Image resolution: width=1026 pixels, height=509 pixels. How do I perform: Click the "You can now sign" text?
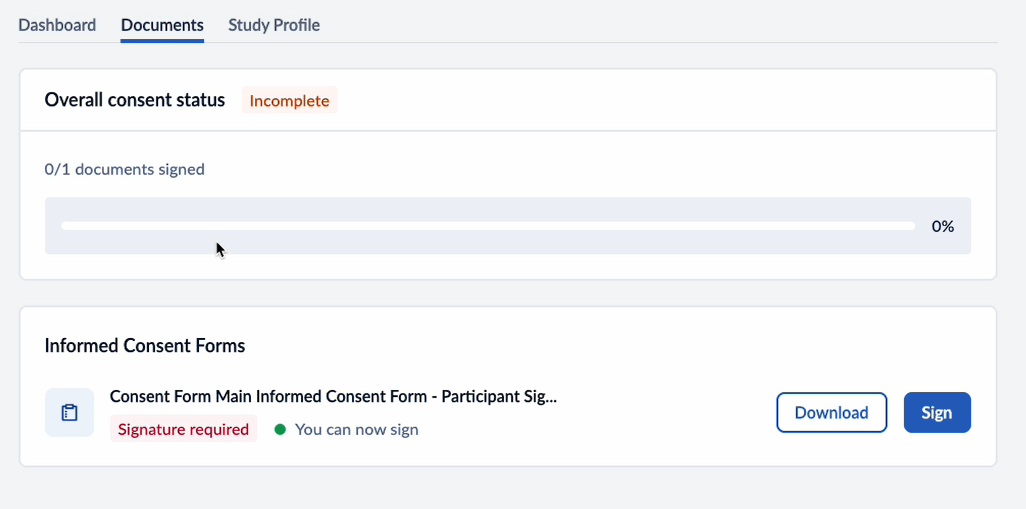point(356,430)
